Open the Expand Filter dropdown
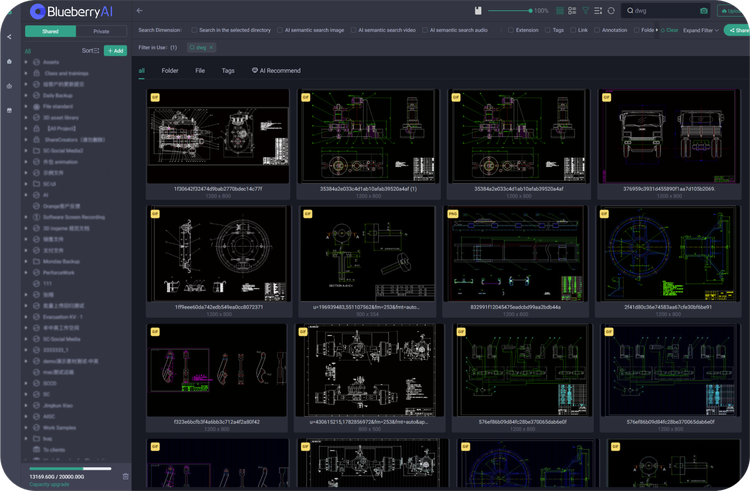The height and width of the screenshot is (491, 750). click(701, 30)
